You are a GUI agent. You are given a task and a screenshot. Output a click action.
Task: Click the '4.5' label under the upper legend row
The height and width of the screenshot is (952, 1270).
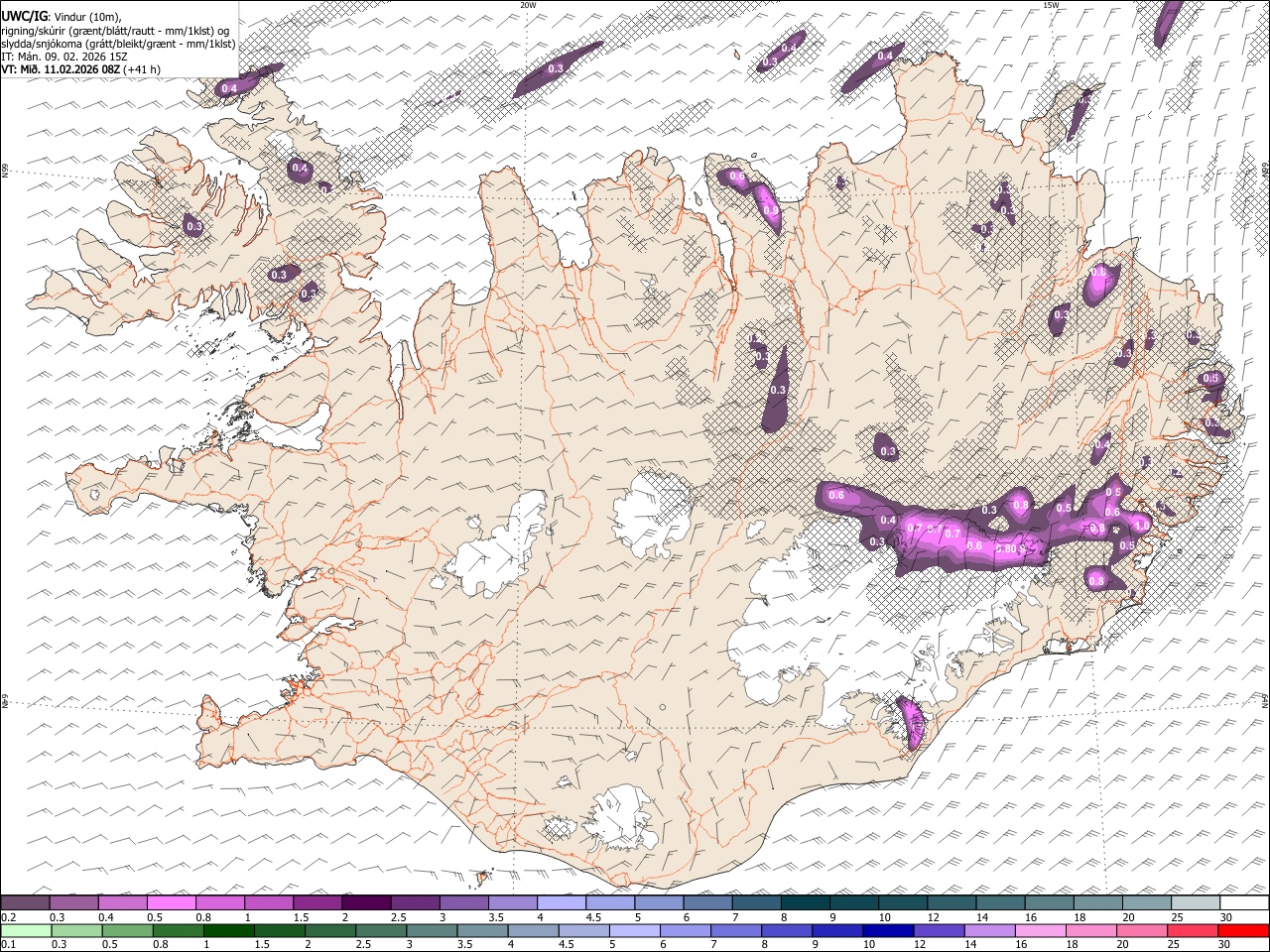(x=593, y=917)
